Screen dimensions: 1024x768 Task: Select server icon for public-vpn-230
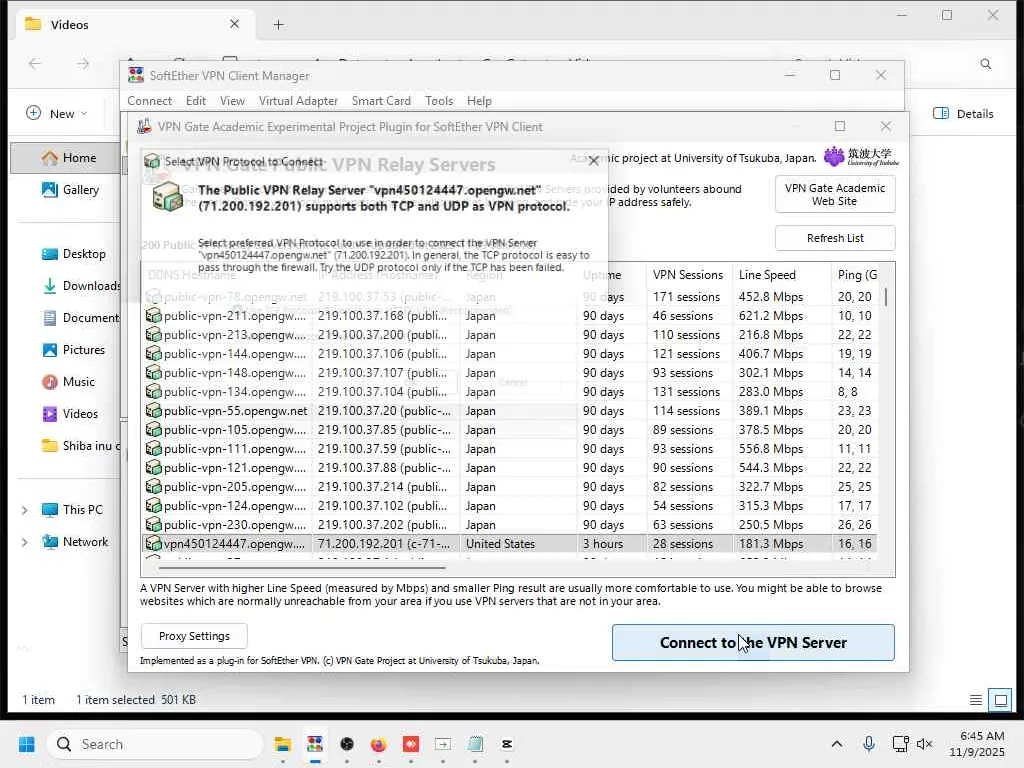point(153,524)
